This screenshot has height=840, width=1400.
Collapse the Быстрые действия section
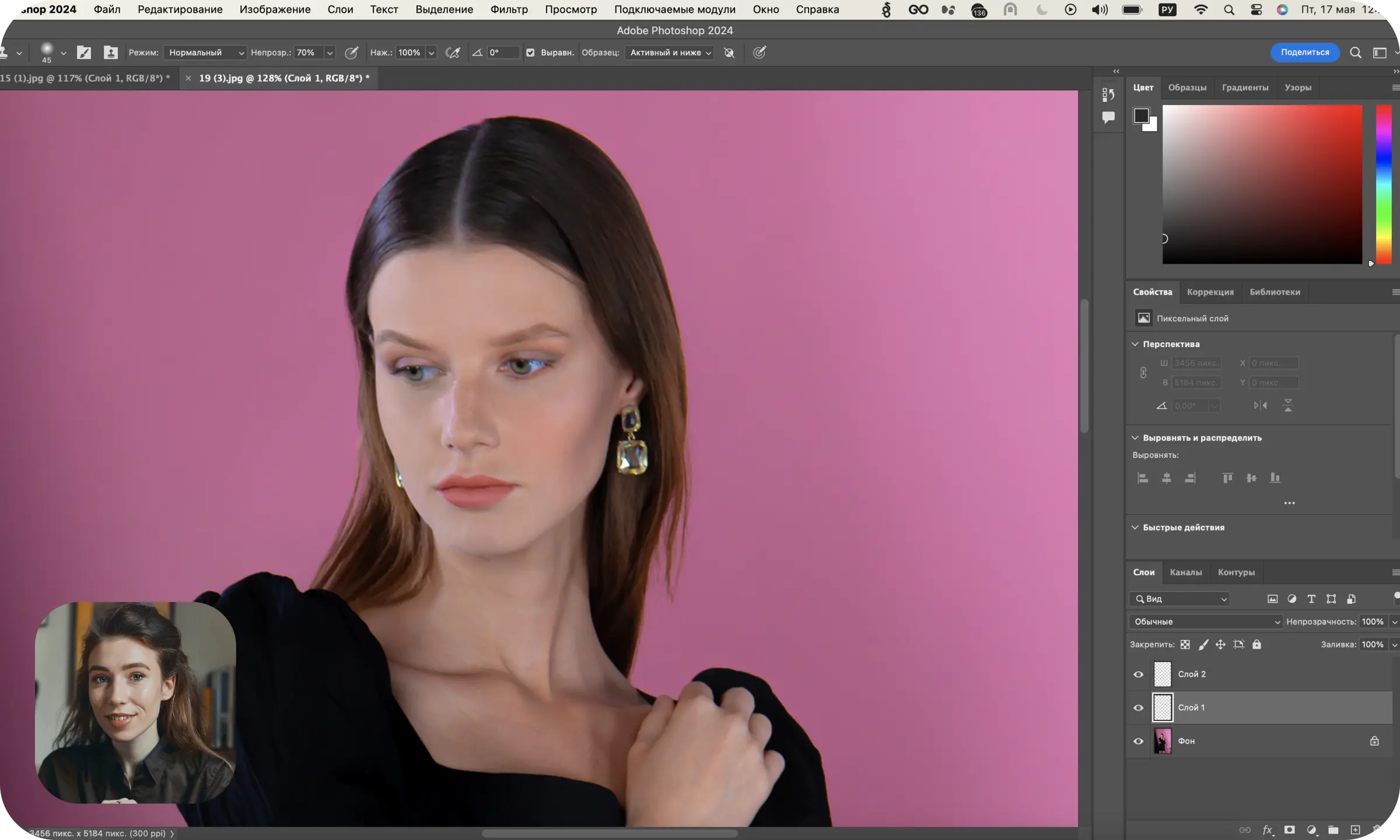[x=1135, y=527]
